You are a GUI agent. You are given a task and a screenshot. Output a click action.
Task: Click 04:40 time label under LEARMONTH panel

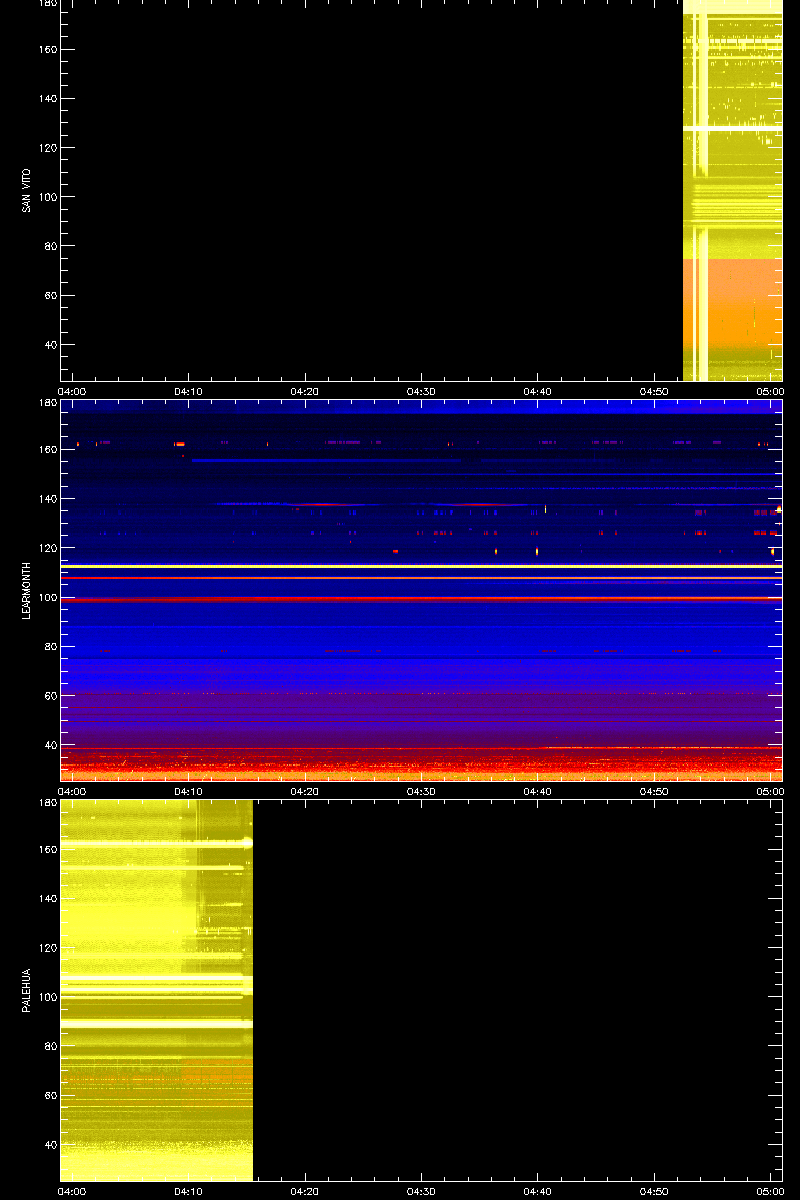[538, 791]
